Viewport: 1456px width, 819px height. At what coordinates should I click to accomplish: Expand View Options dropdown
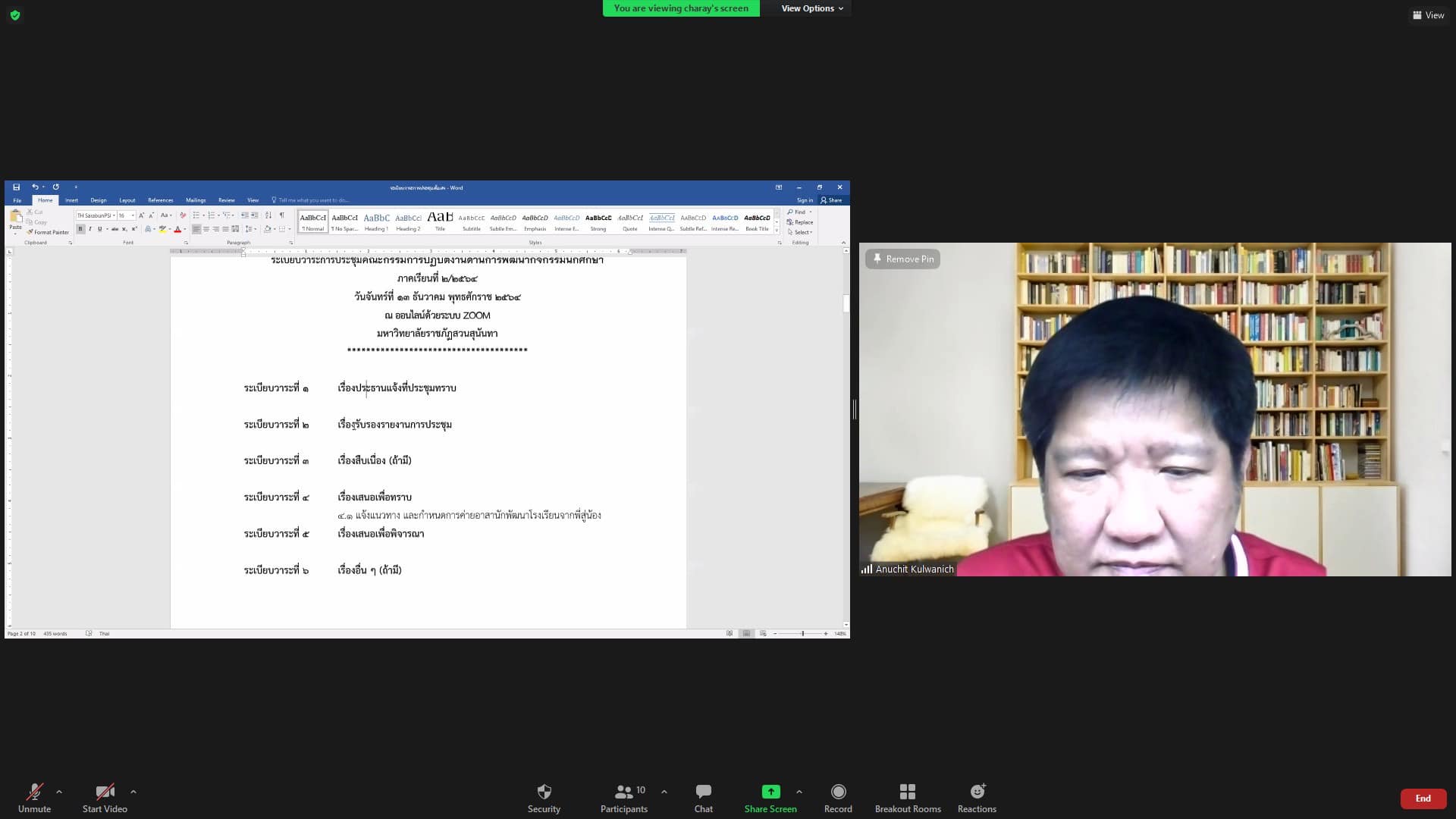[x=812, y=8]
